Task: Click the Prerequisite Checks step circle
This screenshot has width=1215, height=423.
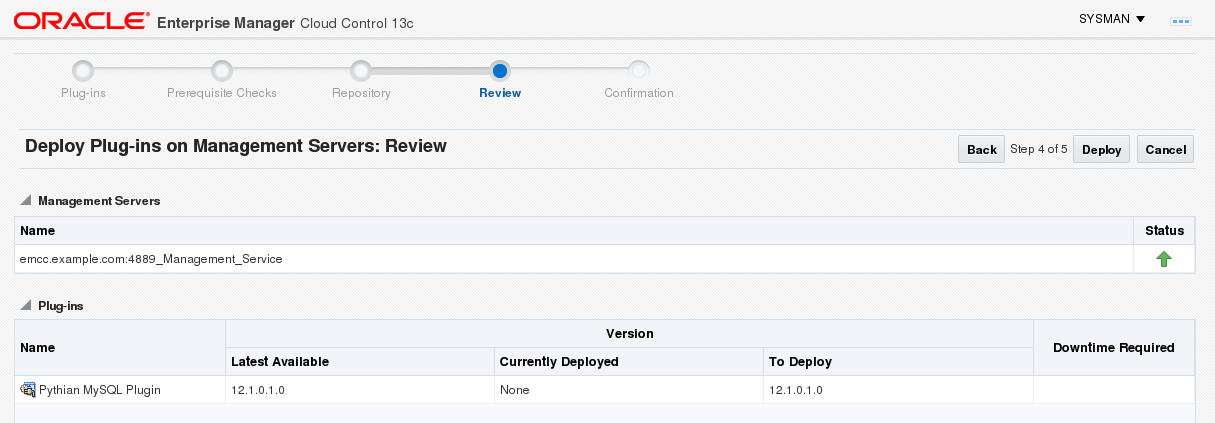Action: pos(222,70)
